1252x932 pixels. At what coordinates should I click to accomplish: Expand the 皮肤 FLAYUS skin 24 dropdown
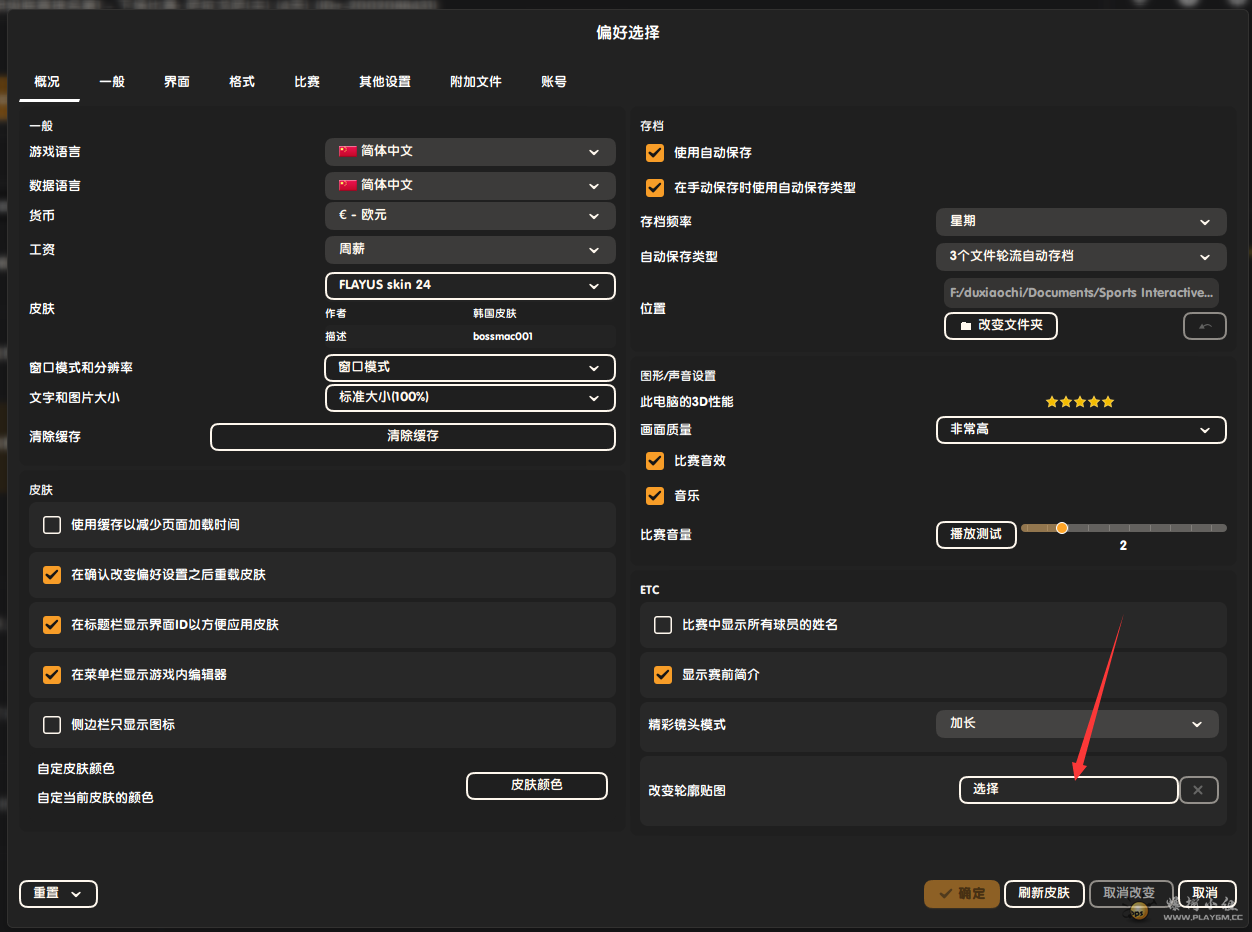tap(470, 285)
